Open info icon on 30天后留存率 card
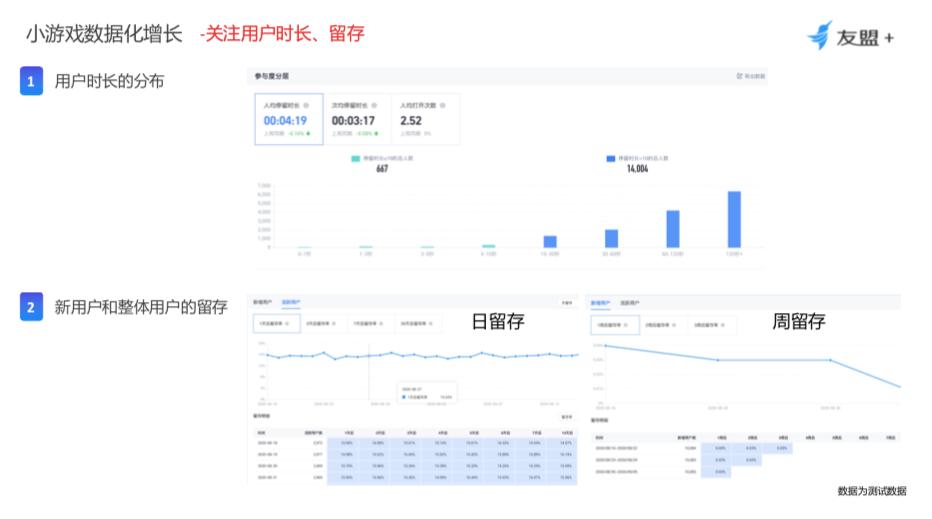 (x=430, y=324)
